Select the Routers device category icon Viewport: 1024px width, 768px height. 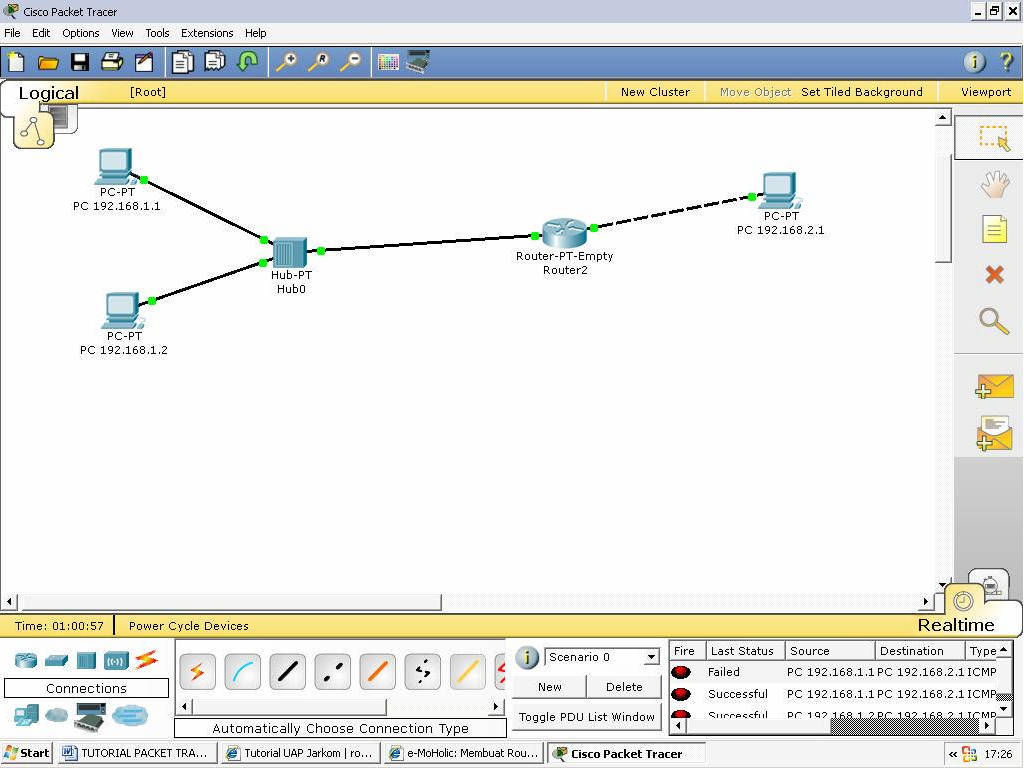point(26,660)
